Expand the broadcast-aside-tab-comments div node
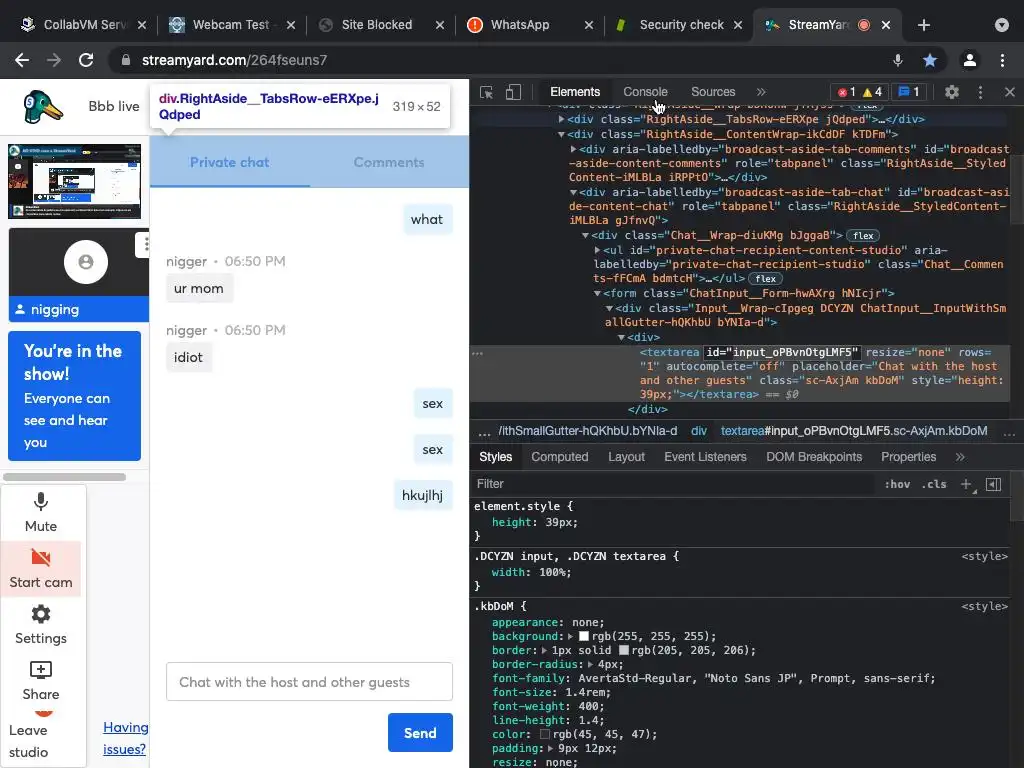This screenshot has height=768, width=1024. (573, 150)
